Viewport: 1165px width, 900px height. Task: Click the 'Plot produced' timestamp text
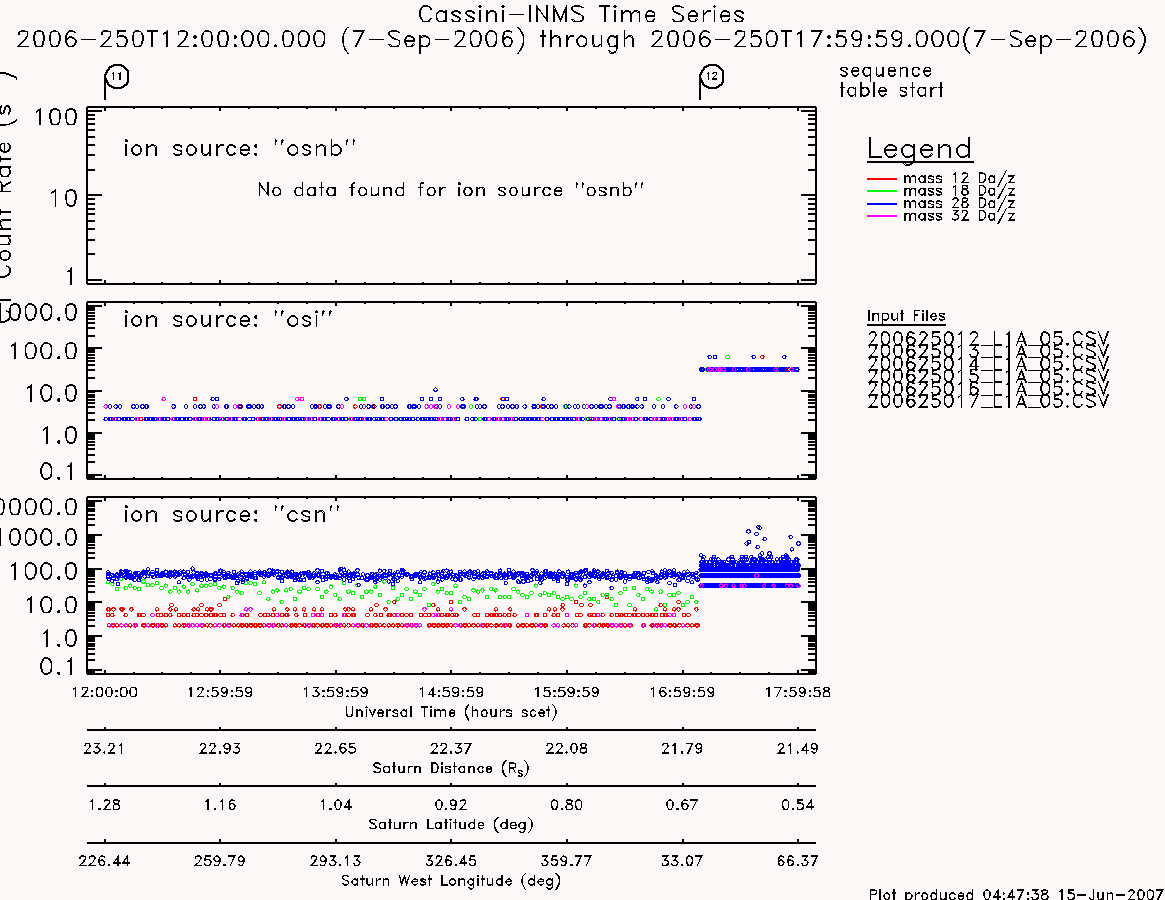point(1016,893)
